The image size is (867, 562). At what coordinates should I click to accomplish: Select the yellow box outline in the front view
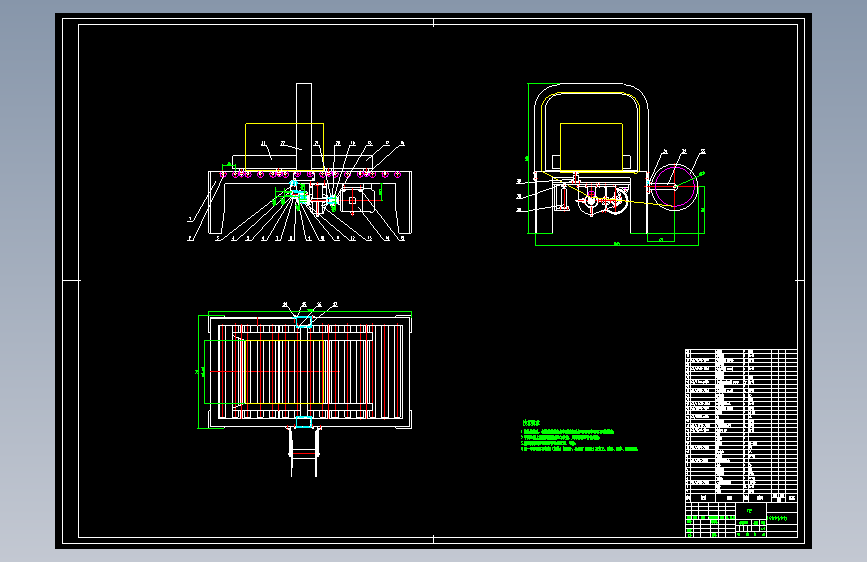pyautogui.click(x=285, y=147)
